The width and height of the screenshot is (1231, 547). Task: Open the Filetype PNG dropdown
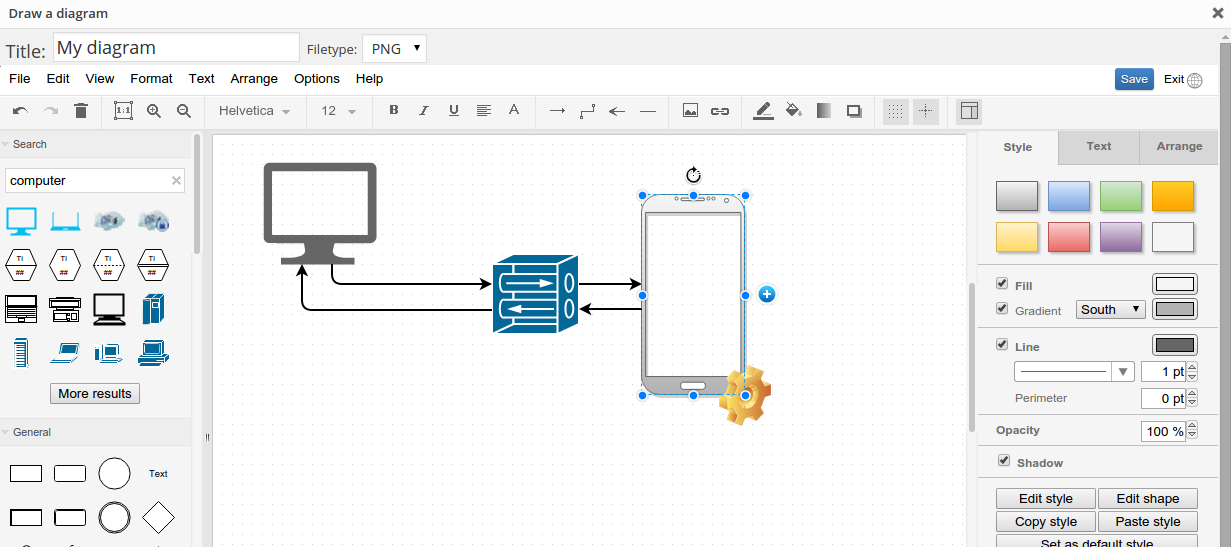[394, 48]
